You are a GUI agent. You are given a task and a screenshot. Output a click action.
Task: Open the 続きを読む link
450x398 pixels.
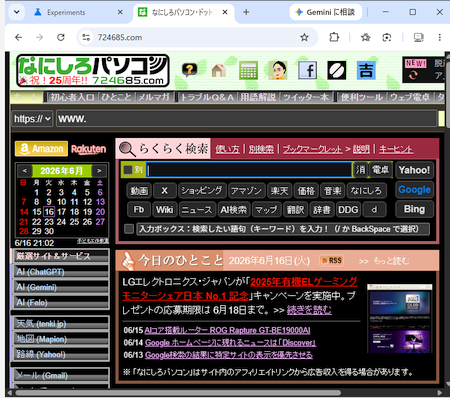[309, 310]
